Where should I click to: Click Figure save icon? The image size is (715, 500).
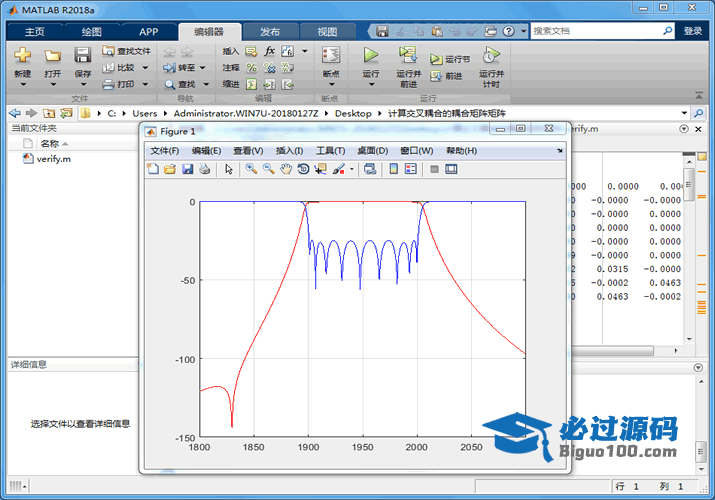(x=187, y=169)
